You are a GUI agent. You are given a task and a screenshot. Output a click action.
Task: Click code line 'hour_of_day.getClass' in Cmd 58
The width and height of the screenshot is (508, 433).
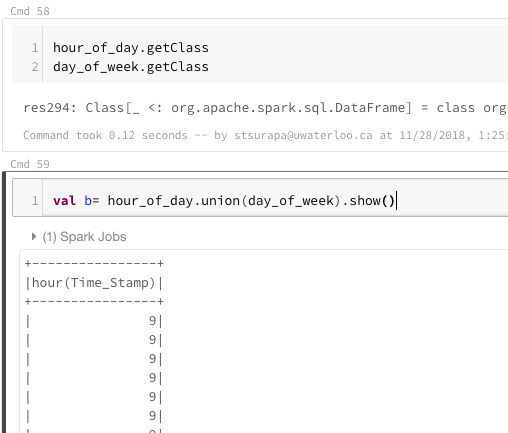point(131,48)
